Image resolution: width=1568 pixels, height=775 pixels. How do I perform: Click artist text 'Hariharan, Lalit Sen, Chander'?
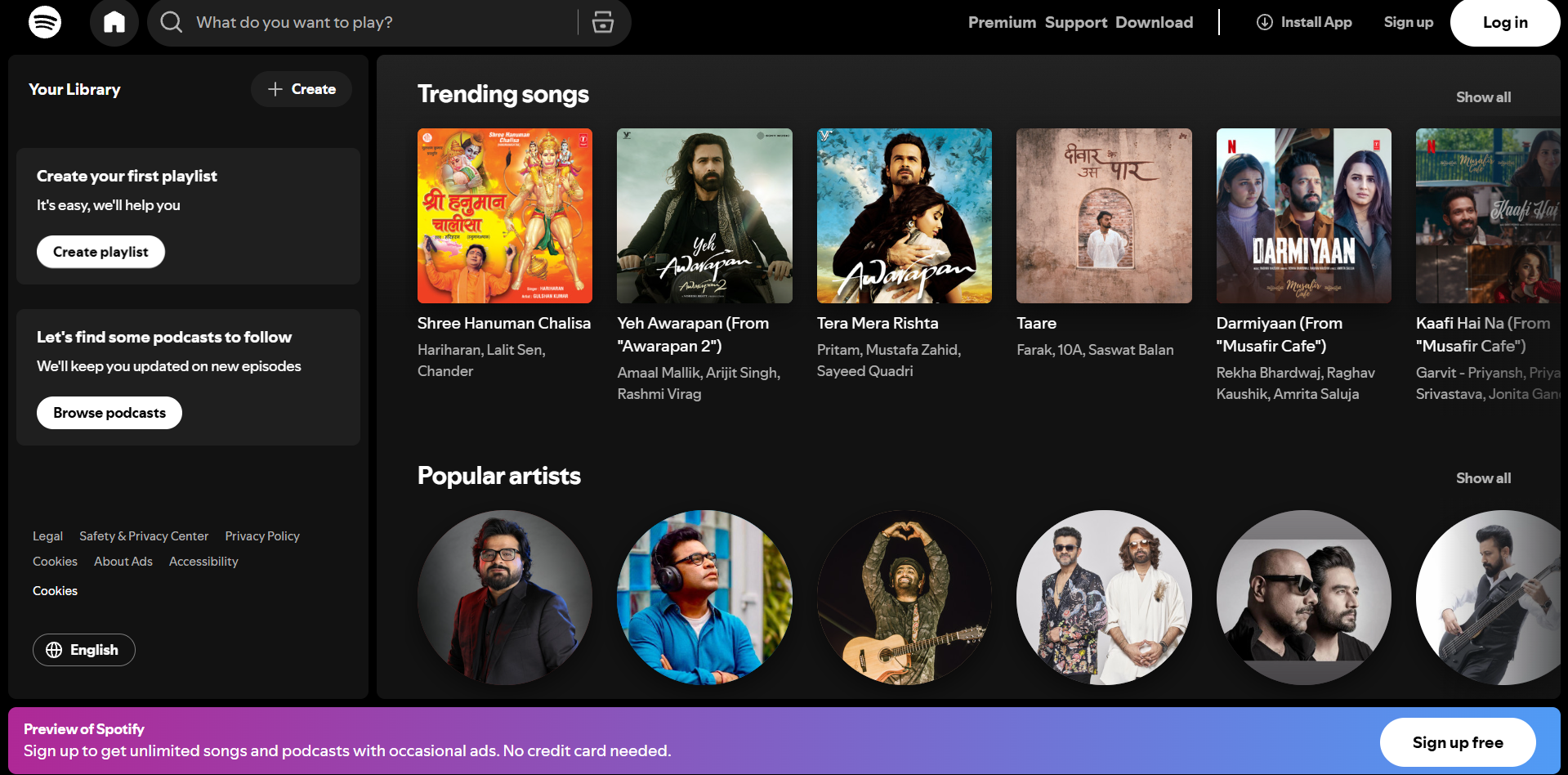(481, 361)
